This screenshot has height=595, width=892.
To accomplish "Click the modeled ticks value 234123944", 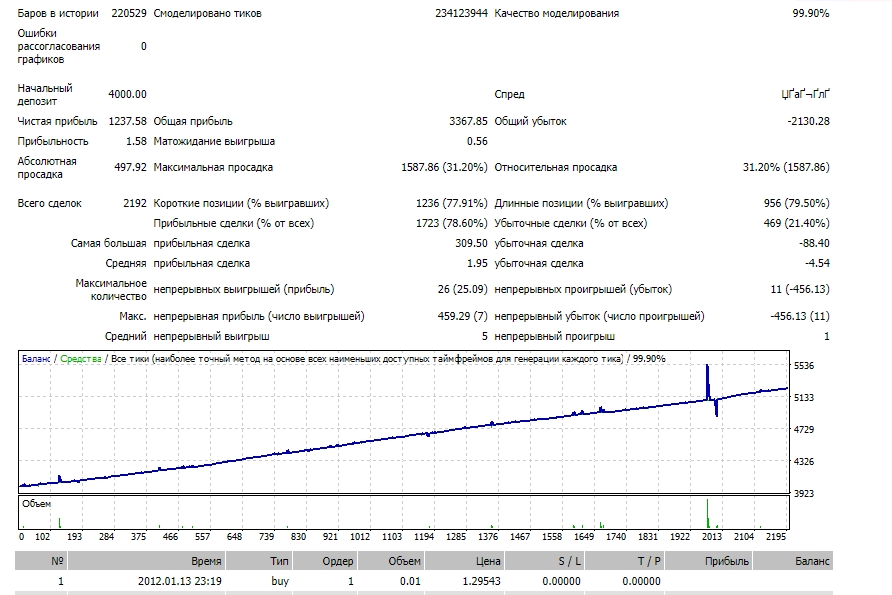I will (x=461, y=13).
